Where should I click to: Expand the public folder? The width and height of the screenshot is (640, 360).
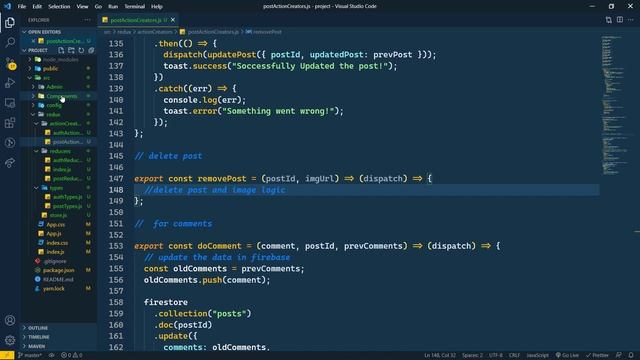(30, 69)
